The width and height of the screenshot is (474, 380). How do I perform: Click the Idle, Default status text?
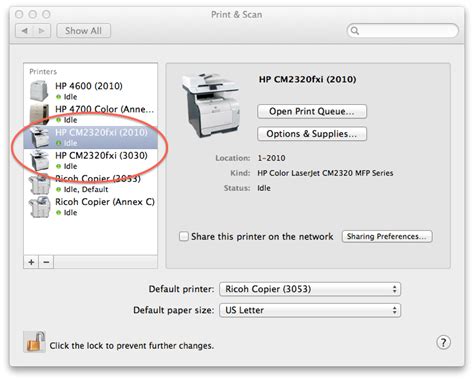pyautogui.click(x=86, y=189)
